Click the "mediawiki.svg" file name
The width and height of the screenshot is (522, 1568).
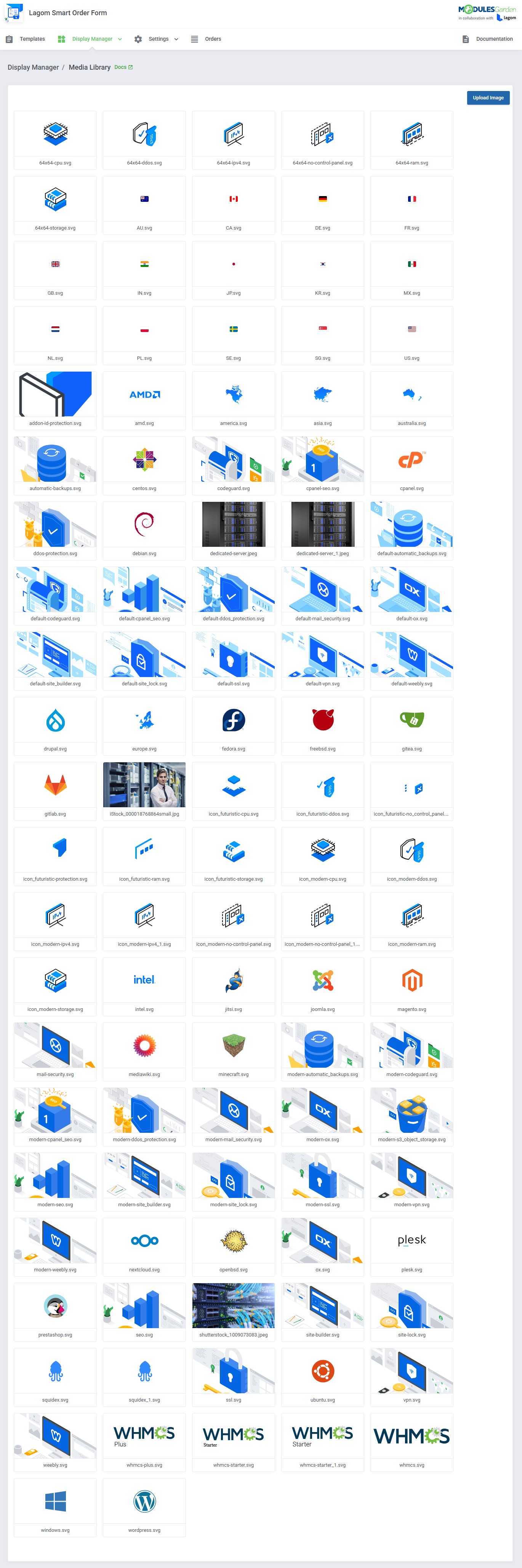(144, 1075)
